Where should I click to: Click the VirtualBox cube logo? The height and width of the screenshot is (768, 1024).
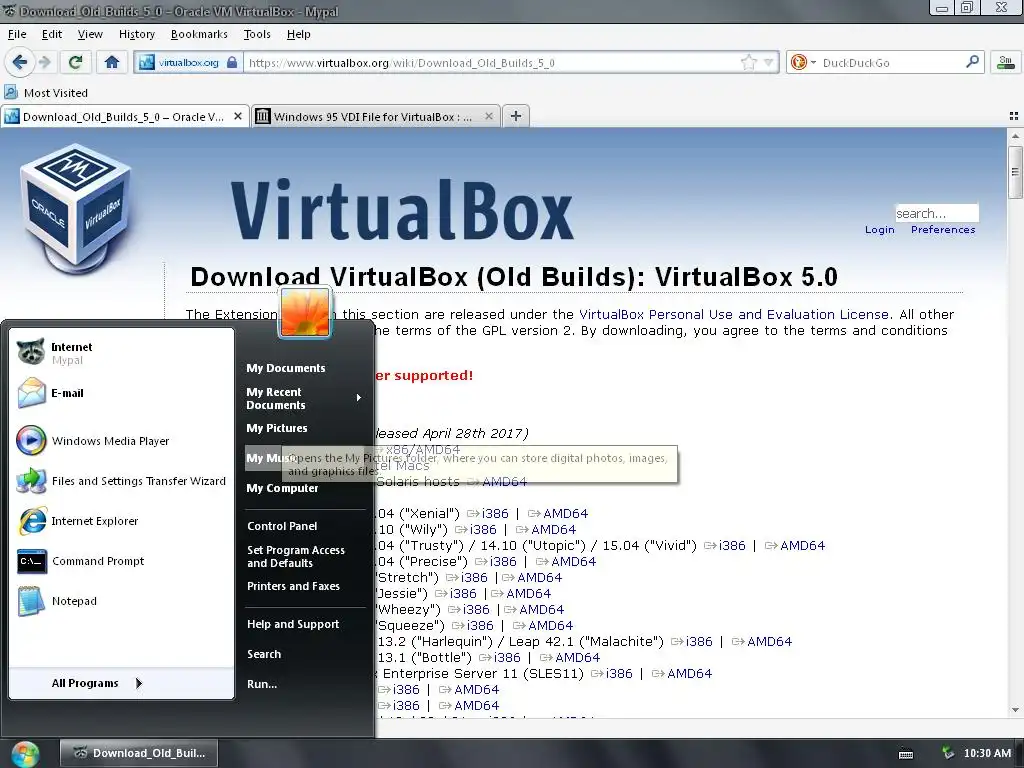tap(75, 209)
